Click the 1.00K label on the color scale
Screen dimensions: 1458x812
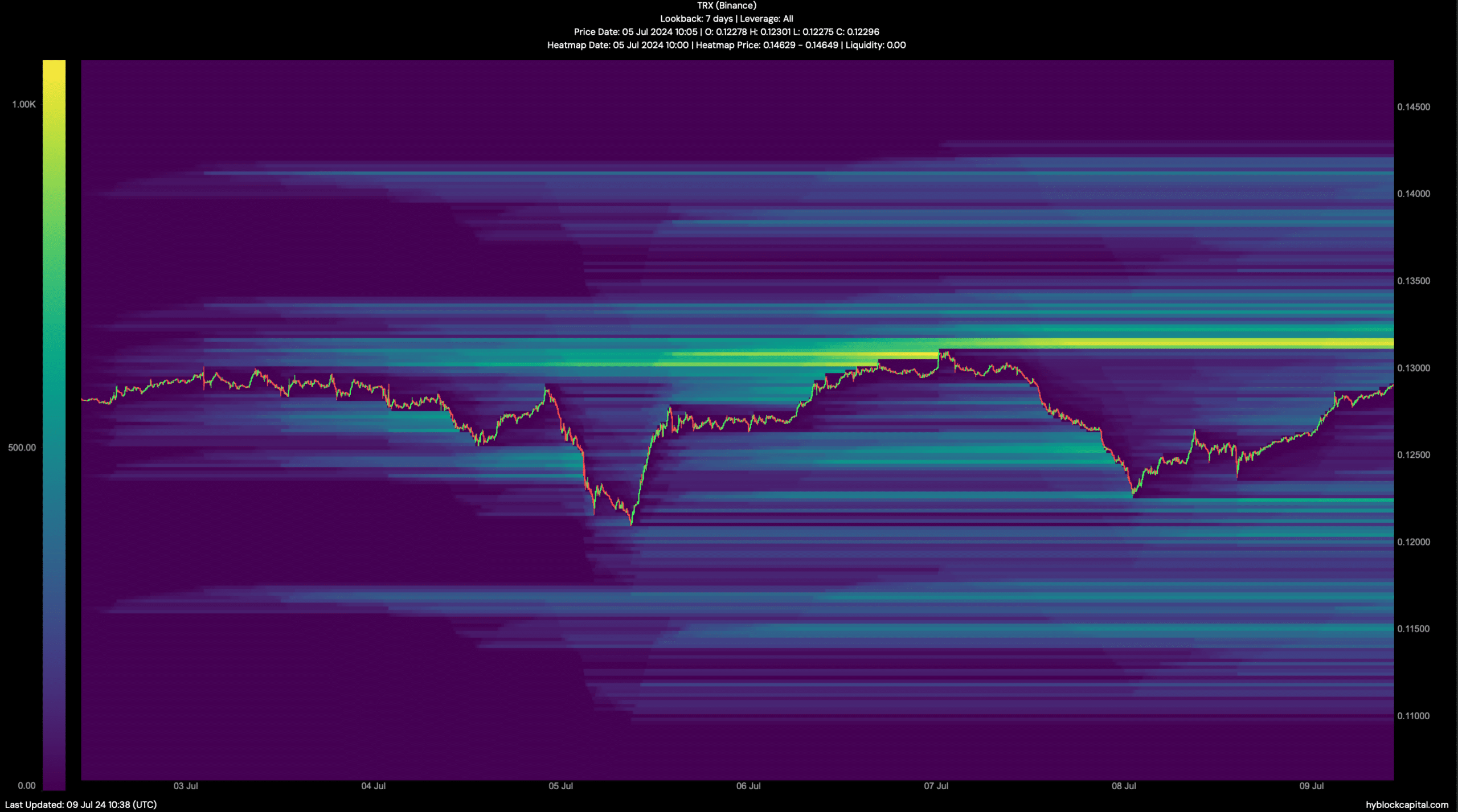[x=24, y=104]
